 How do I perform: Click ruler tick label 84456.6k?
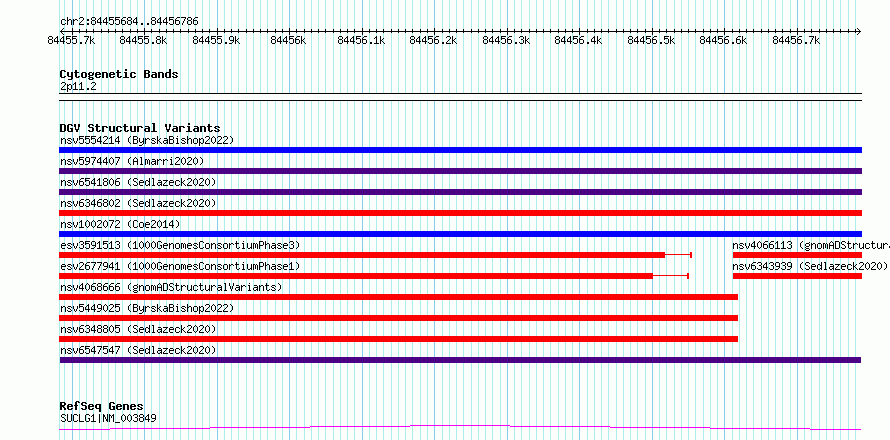point(723,40)
